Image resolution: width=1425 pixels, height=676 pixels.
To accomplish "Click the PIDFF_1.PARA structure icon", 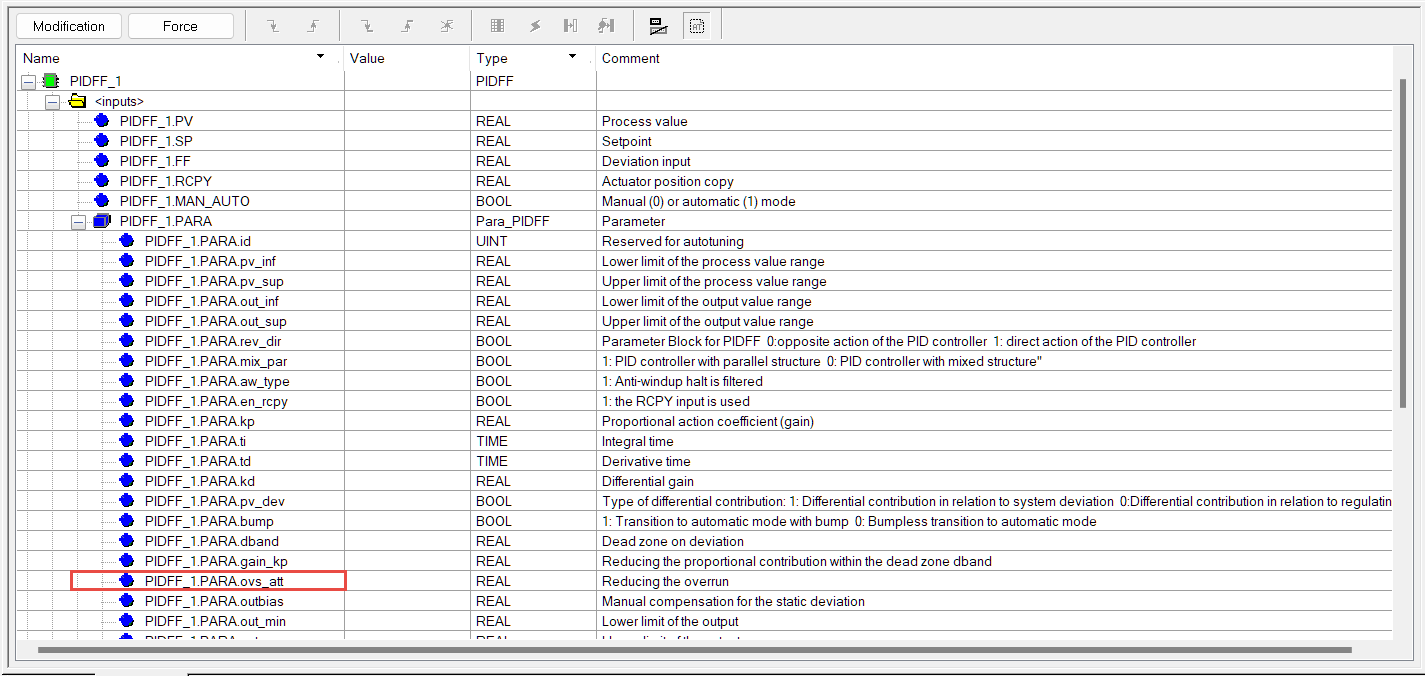I will click(x=101, y=221).
